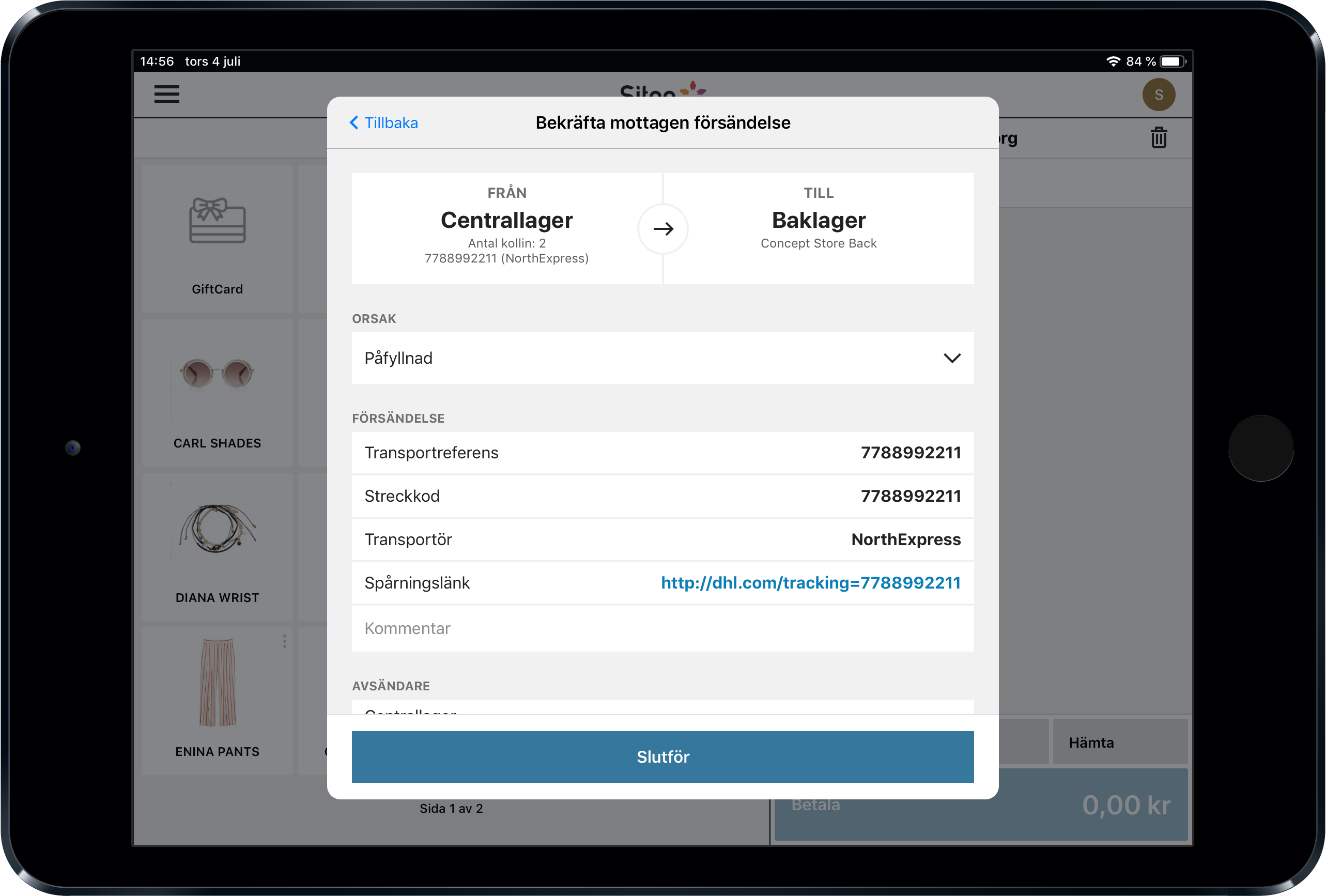Image resolution: width=1326 pixels, height=896 pixels.
Task: Open the dhl.com tracking link
Action: (x=811, y=583)
